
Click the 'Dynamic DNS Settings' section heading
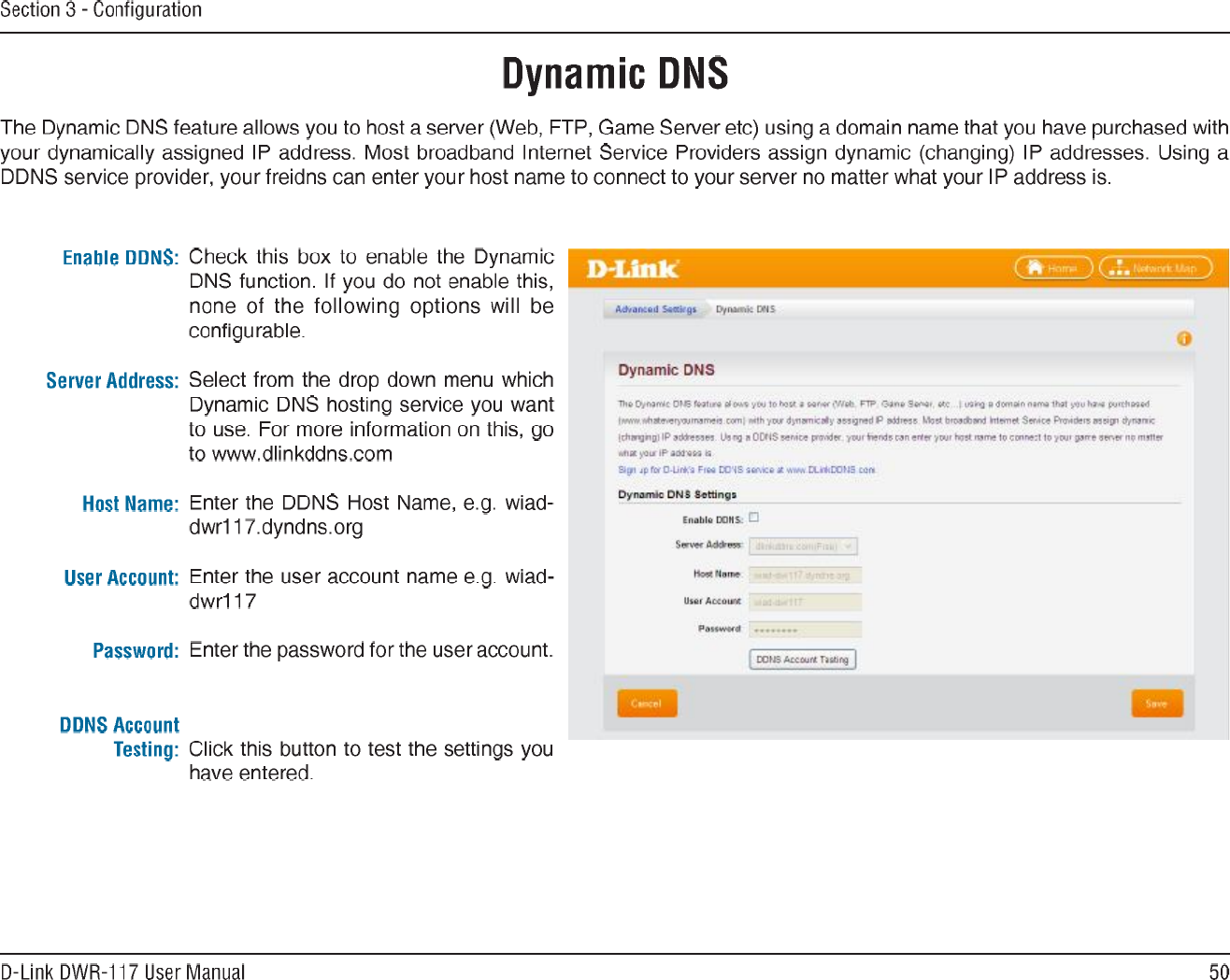677,494
